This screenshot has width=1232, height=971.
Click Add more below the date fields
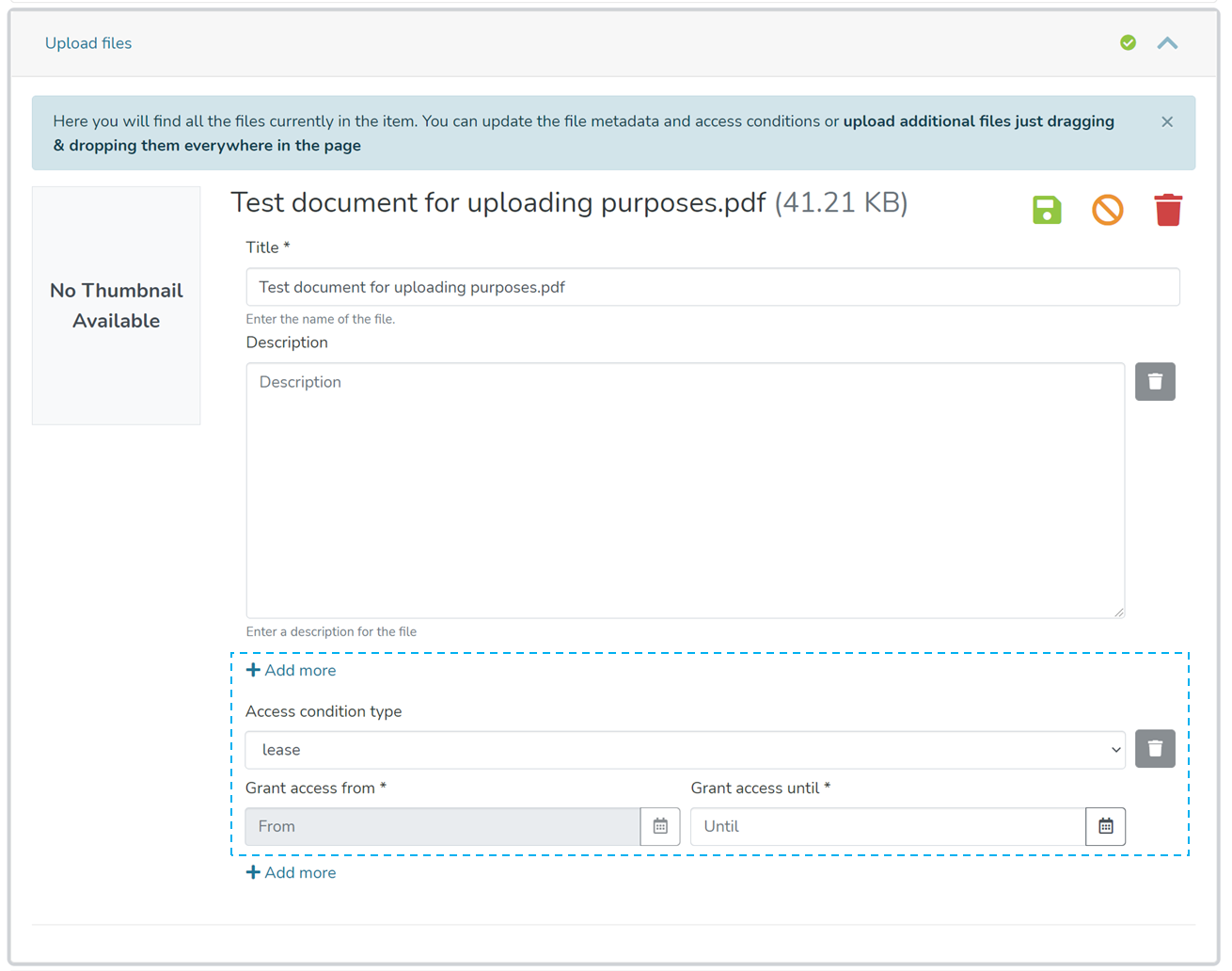click(x=291, y=873)
